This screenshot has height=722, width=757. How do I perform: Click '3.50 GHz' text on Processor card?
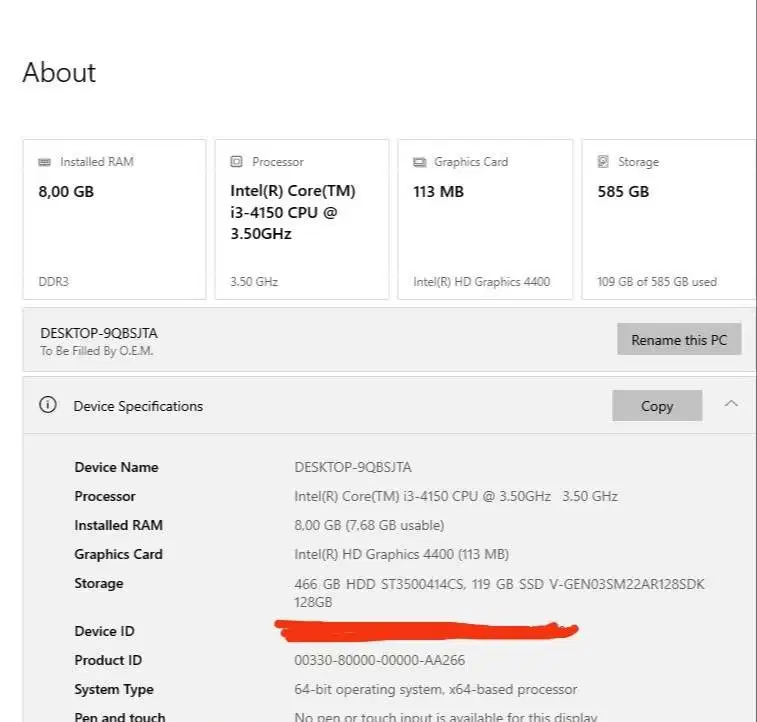(254, 281)
